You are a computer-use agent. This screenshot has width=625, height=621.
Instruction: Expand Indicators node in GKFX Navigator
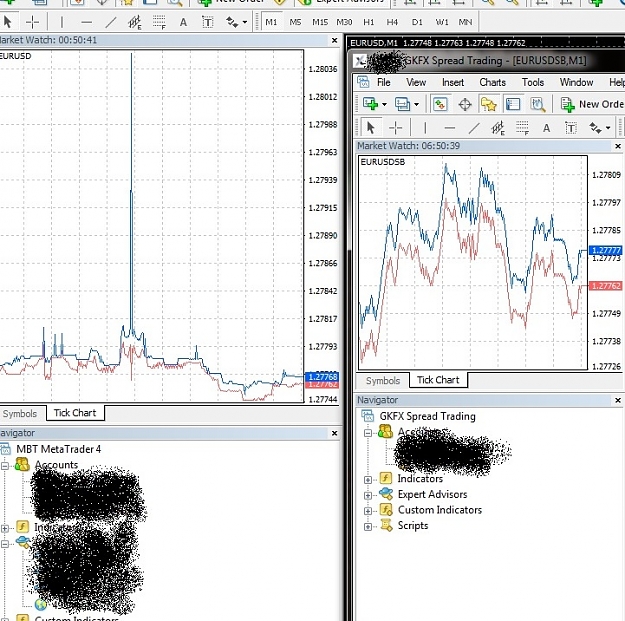368,480
